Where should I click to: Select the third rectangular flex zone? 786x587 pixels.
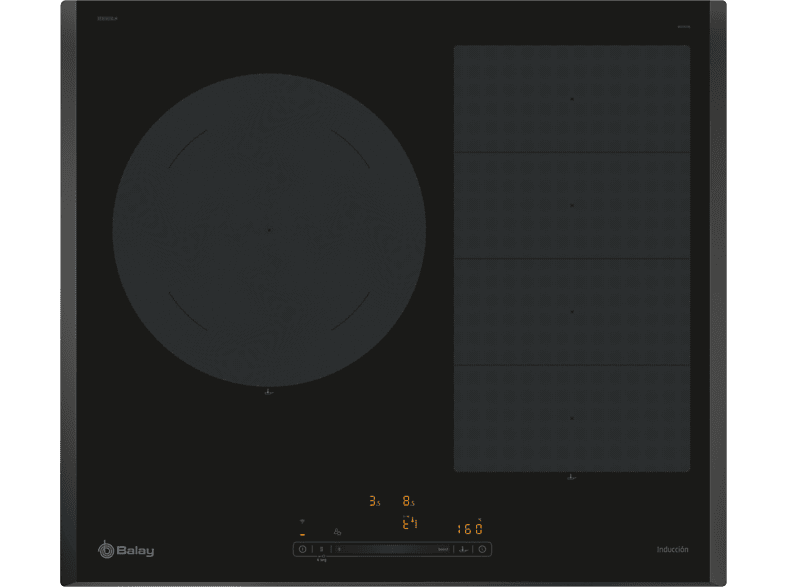(571, 311)
